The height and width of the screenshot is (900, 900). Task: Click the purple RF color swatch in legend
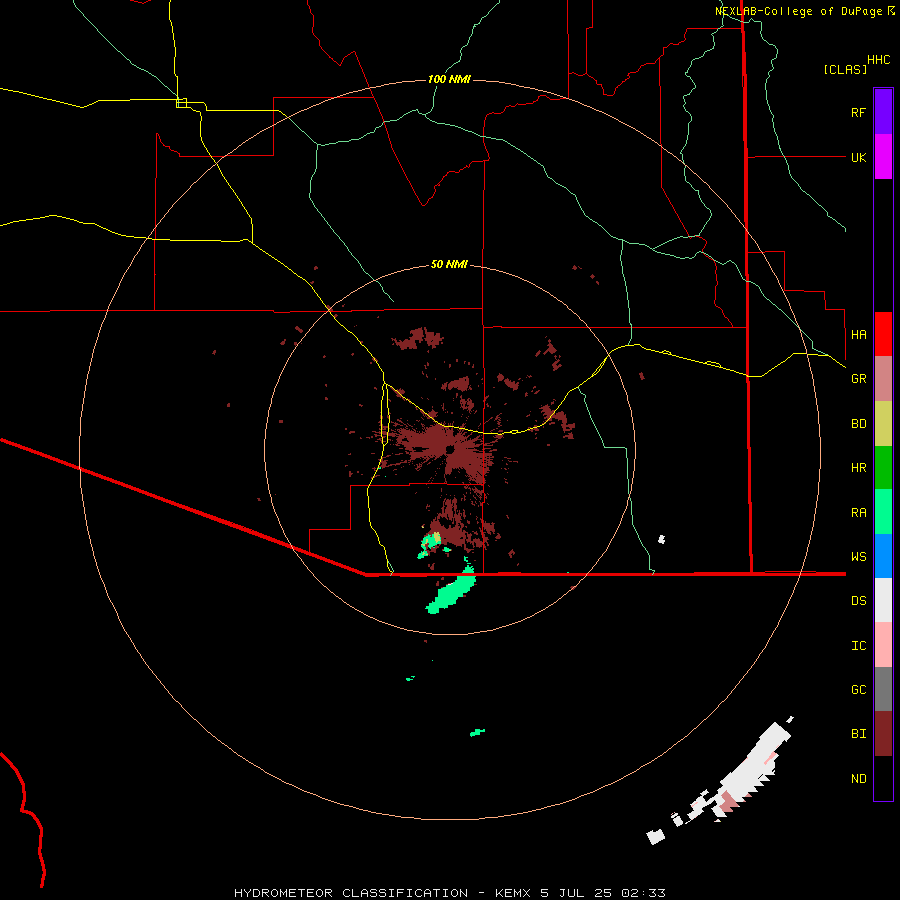[x=883, y=112]
